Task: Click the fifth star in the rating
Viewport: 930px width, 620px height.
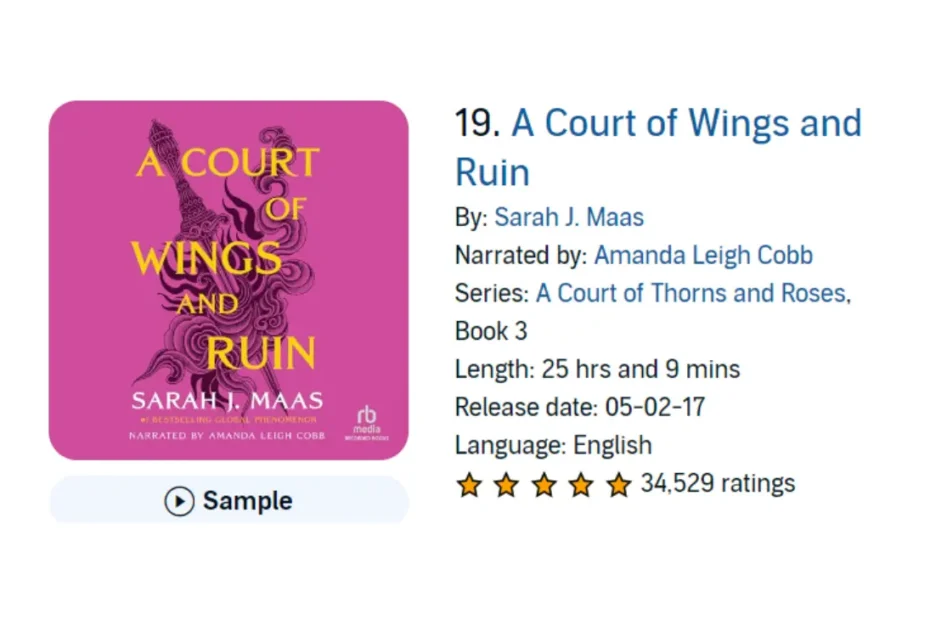Action: point(617,484)
